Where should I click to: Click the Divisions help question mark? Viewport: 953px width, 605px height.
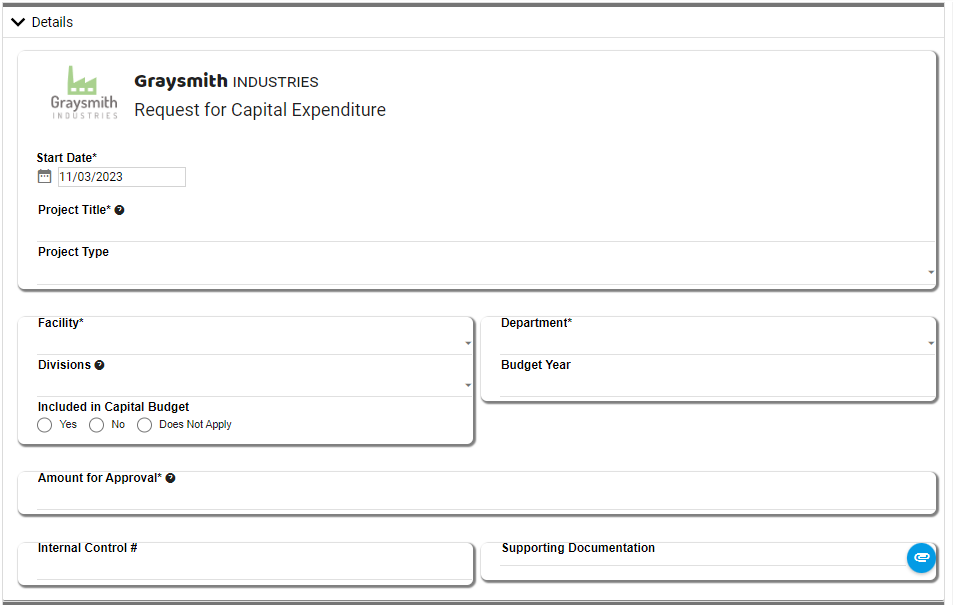point(100,365)
